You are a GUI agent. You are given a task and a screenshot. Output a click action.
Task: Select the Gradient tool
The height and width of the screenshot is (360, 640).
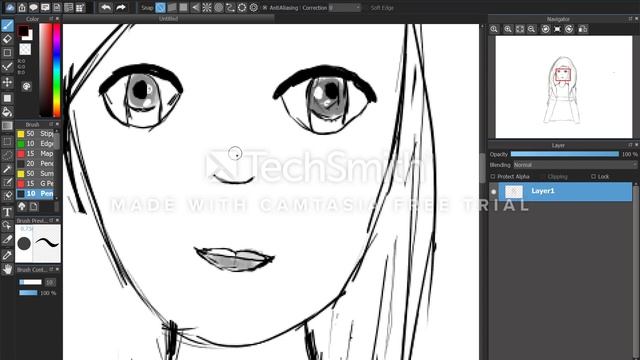pyautogui.click(x=7, y=126)
